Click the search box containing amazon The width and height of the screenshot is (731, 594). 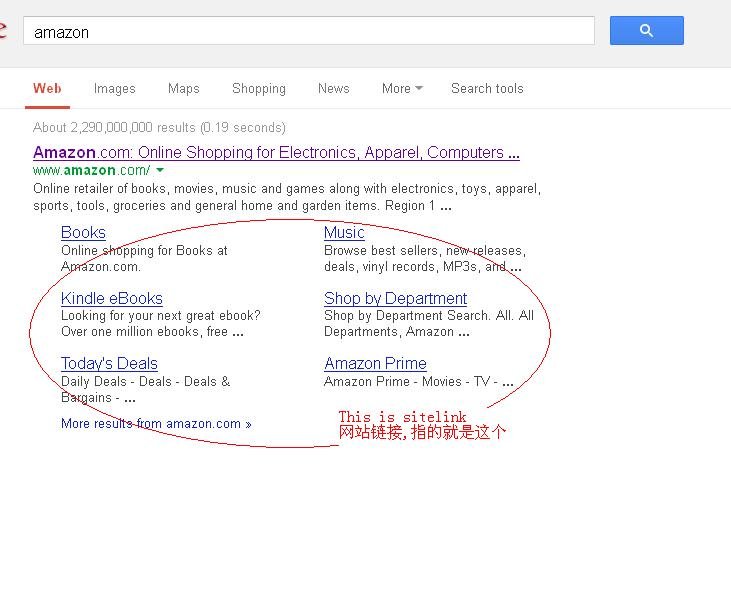point(308,31)
